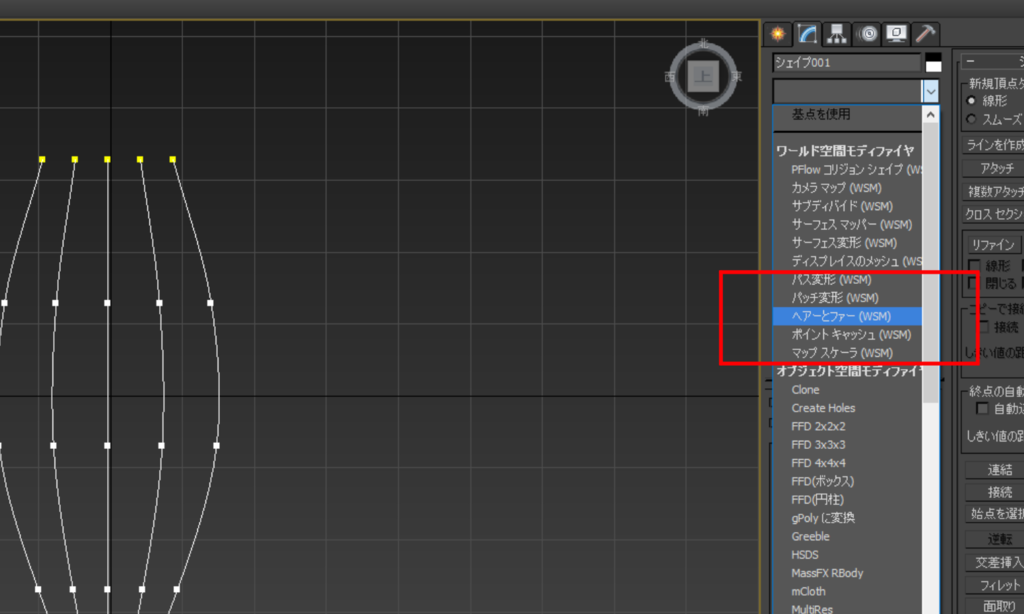Select ヘアーとファー (WSM) highlighted modifier

[848, 316]
